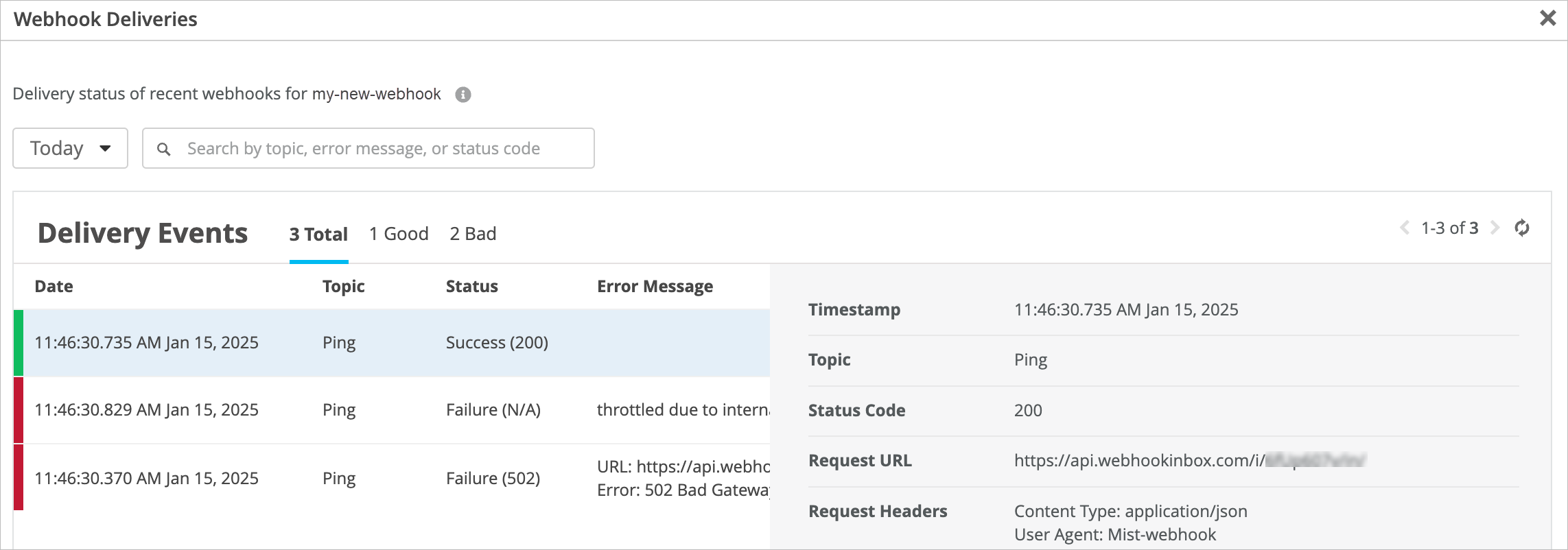Select the Success (200) delivery row
Viewport: 1568px width, 550px height.
click(x=391, y=343)
